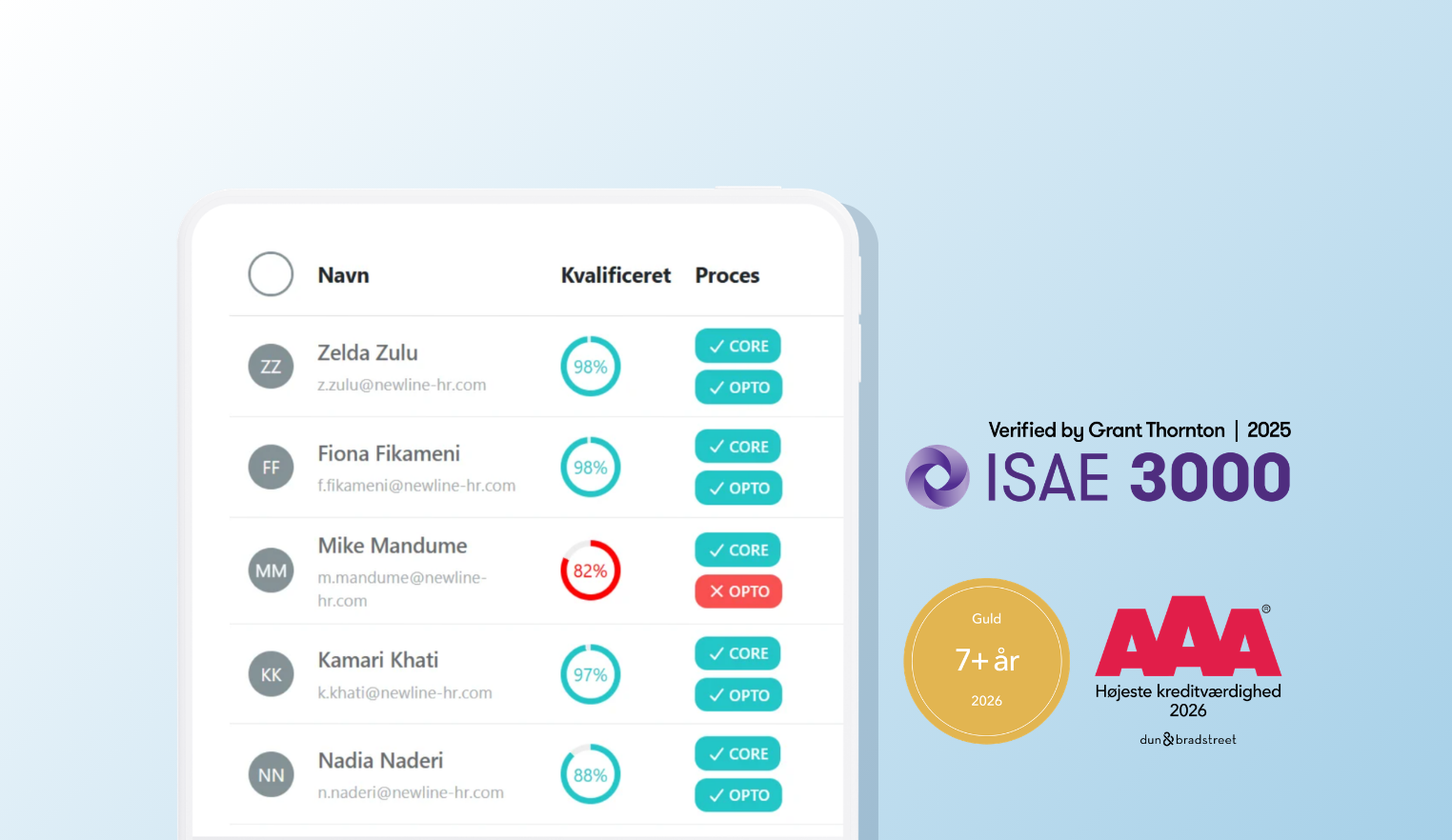Screen dimensions: 1452x840
Task: Click Kamari Khati's 97% qualification ring
Action: pos(590,674)
